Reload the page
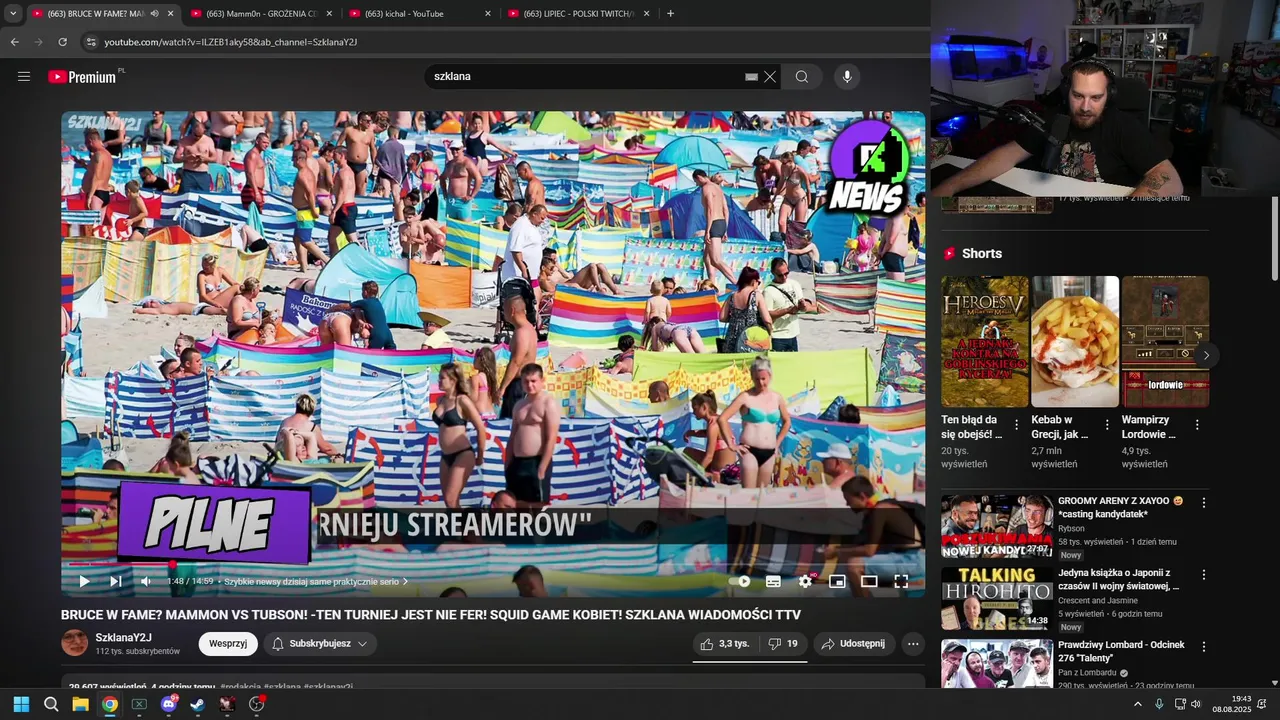 point(62,42)
